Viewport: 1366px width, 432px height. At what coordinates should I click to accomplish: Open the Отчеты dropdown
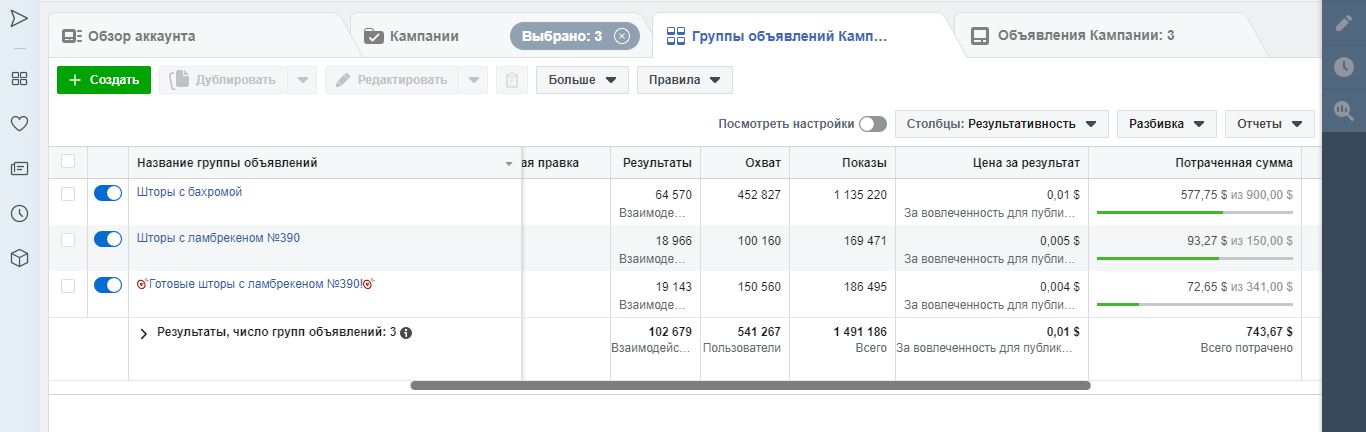coord(1270,124)
